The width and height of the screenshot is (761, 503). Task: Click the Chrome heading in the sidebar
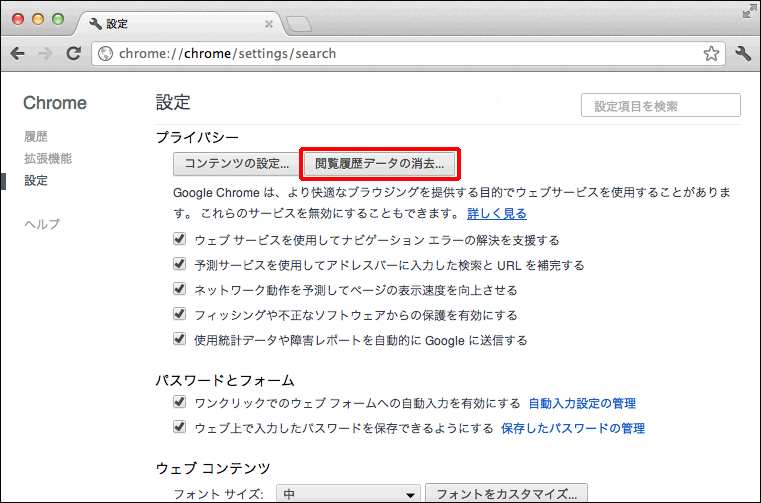(55, 103)
